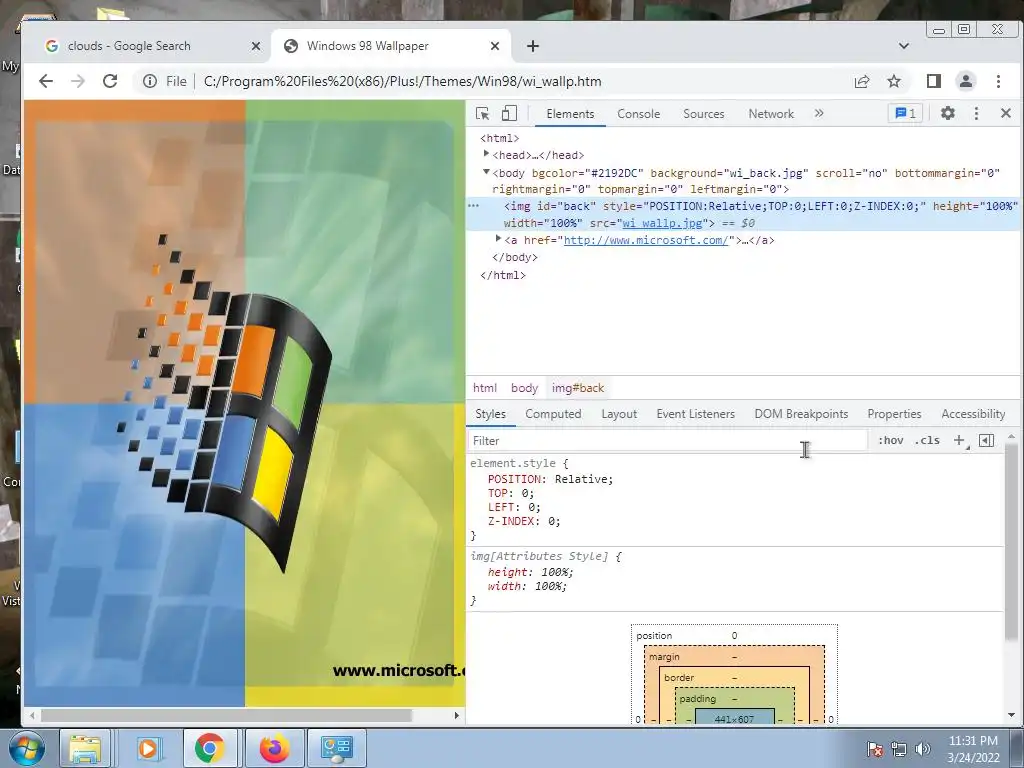The height and width of the screenshot is (768, 1024).
Task: Select body in the breadcrumb
Action: point(524,388)
